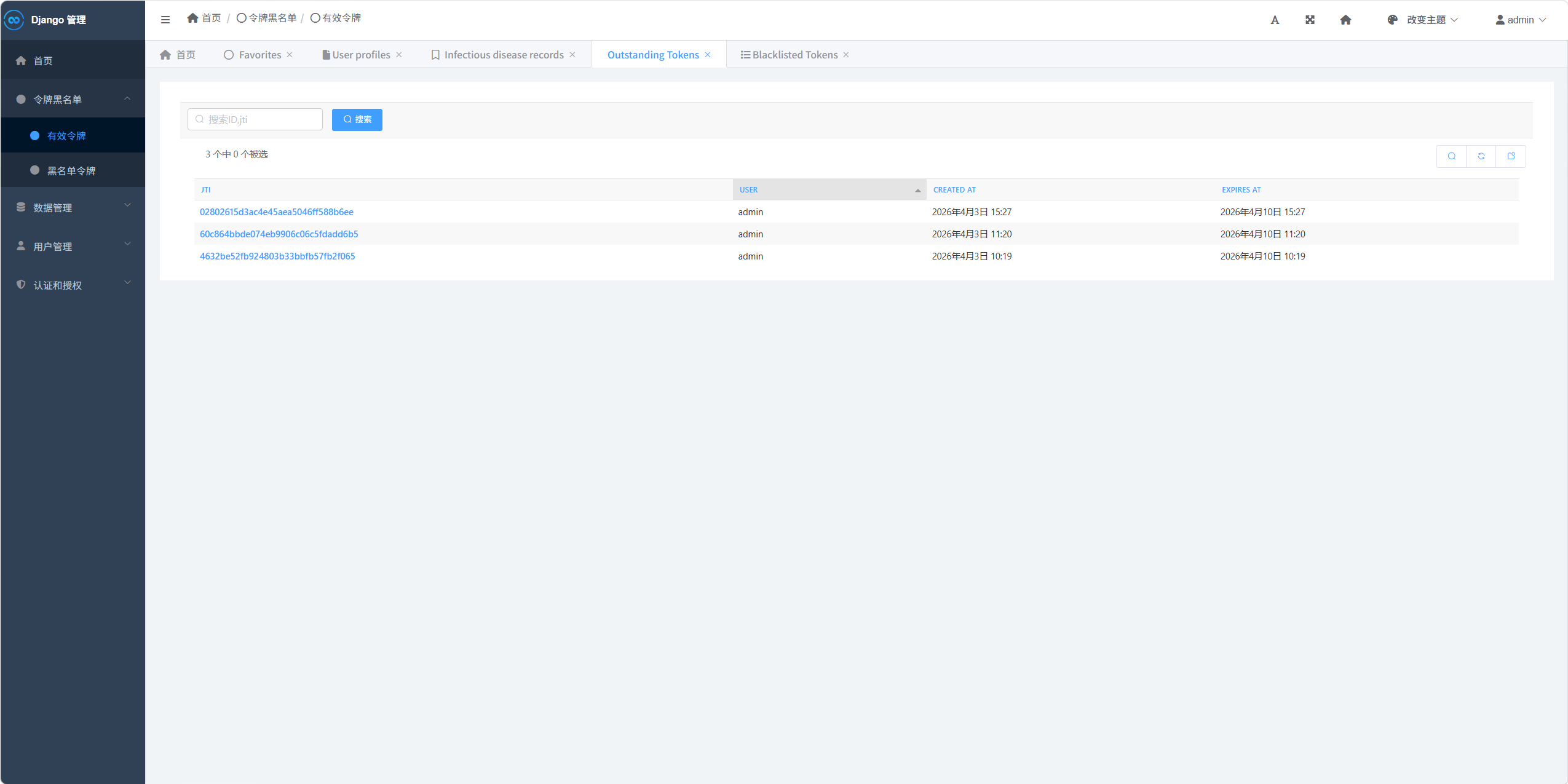Click the home icon in top-right toolbar

(x=1345, y=20)
